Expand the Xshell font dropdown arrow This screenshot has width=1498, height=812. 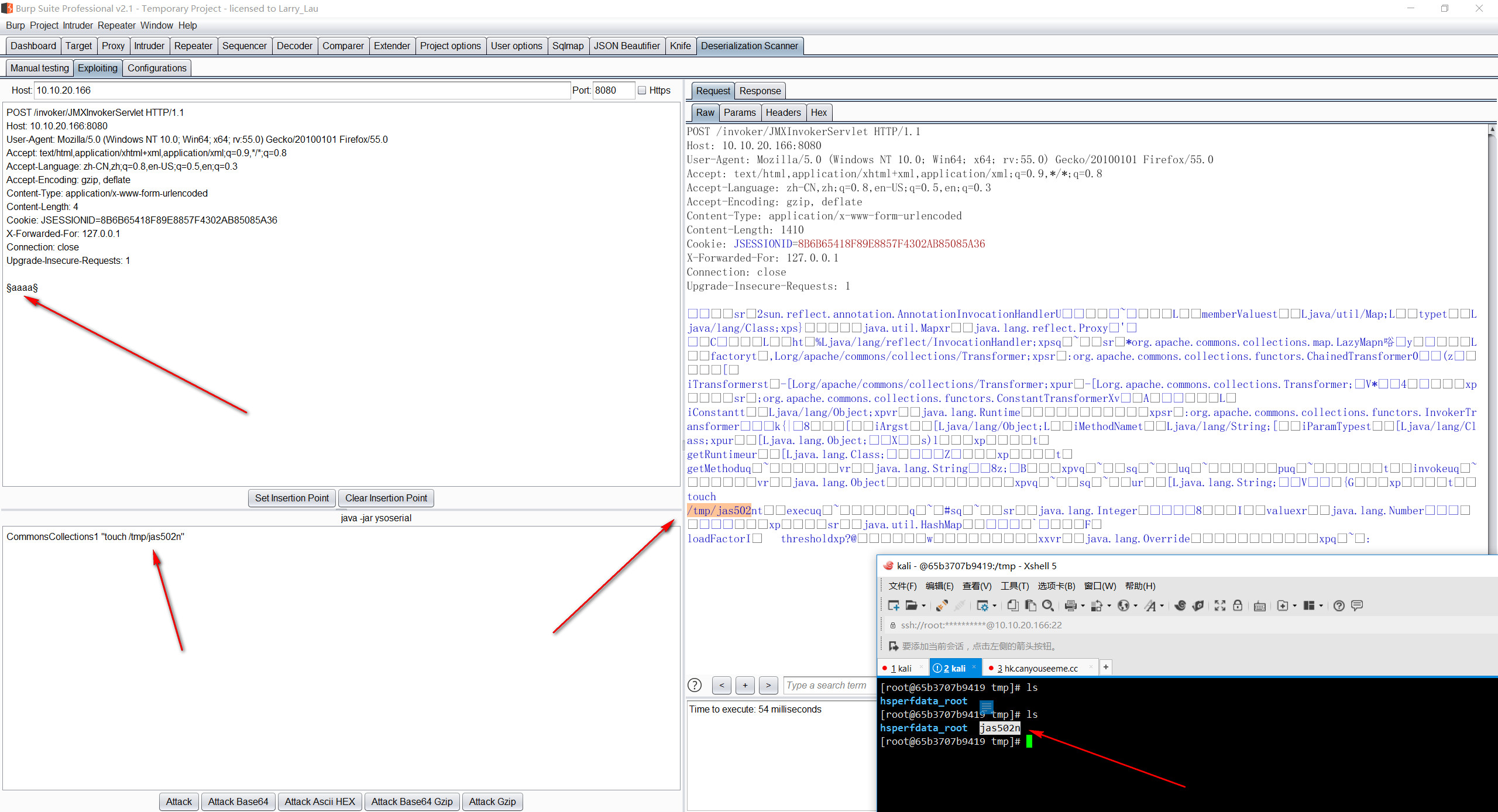tap(1162, 606)
